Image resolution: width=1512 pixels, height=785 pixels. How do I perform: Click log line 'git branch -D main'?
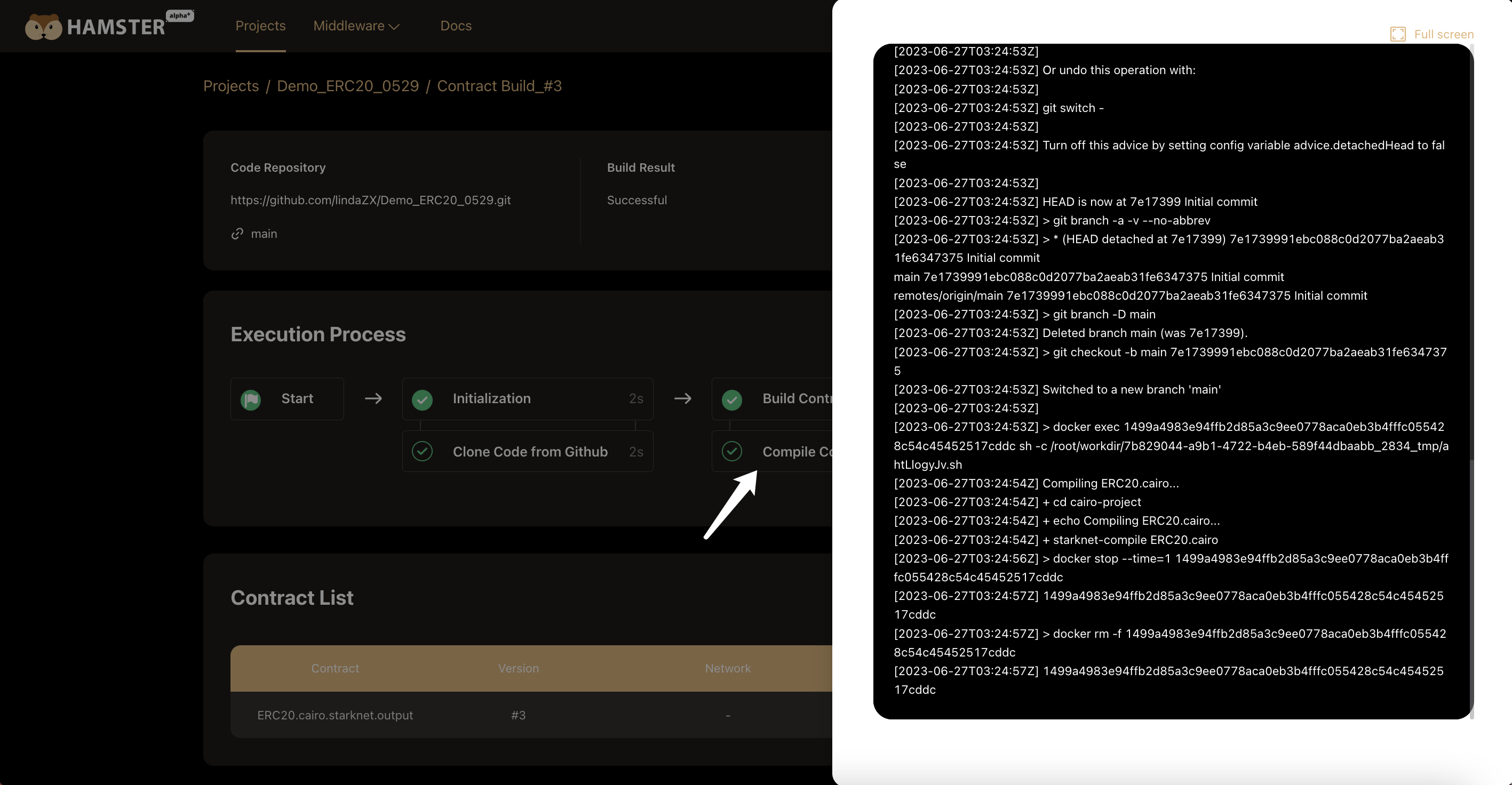[1024, 315]
